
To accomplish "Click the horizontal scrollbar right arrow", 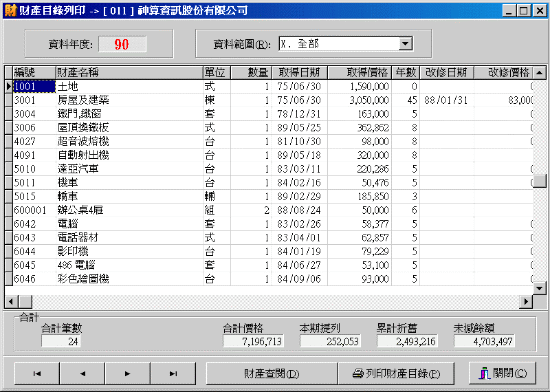I will [x=526, y=301].
